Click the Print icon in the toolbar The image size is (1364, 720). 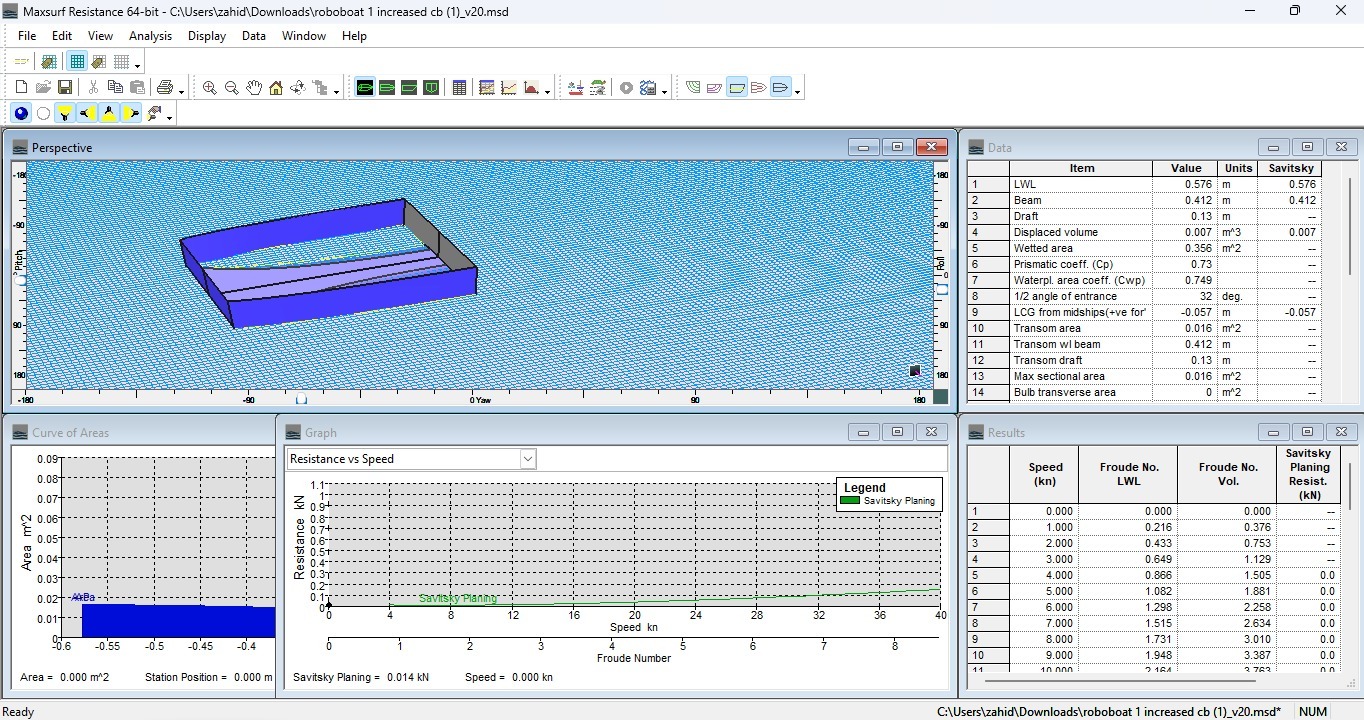tap(165, 88)
